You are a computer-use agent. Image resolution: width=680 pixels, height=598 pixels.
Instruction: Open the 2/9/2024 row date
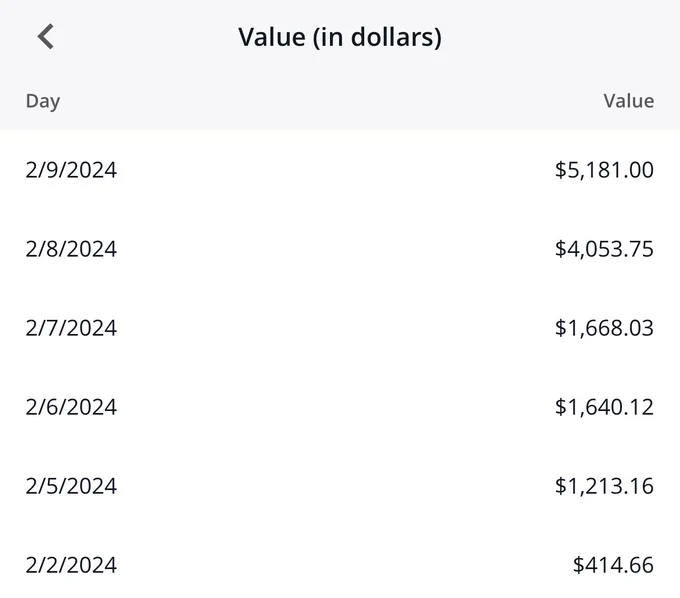coord(71,170)
